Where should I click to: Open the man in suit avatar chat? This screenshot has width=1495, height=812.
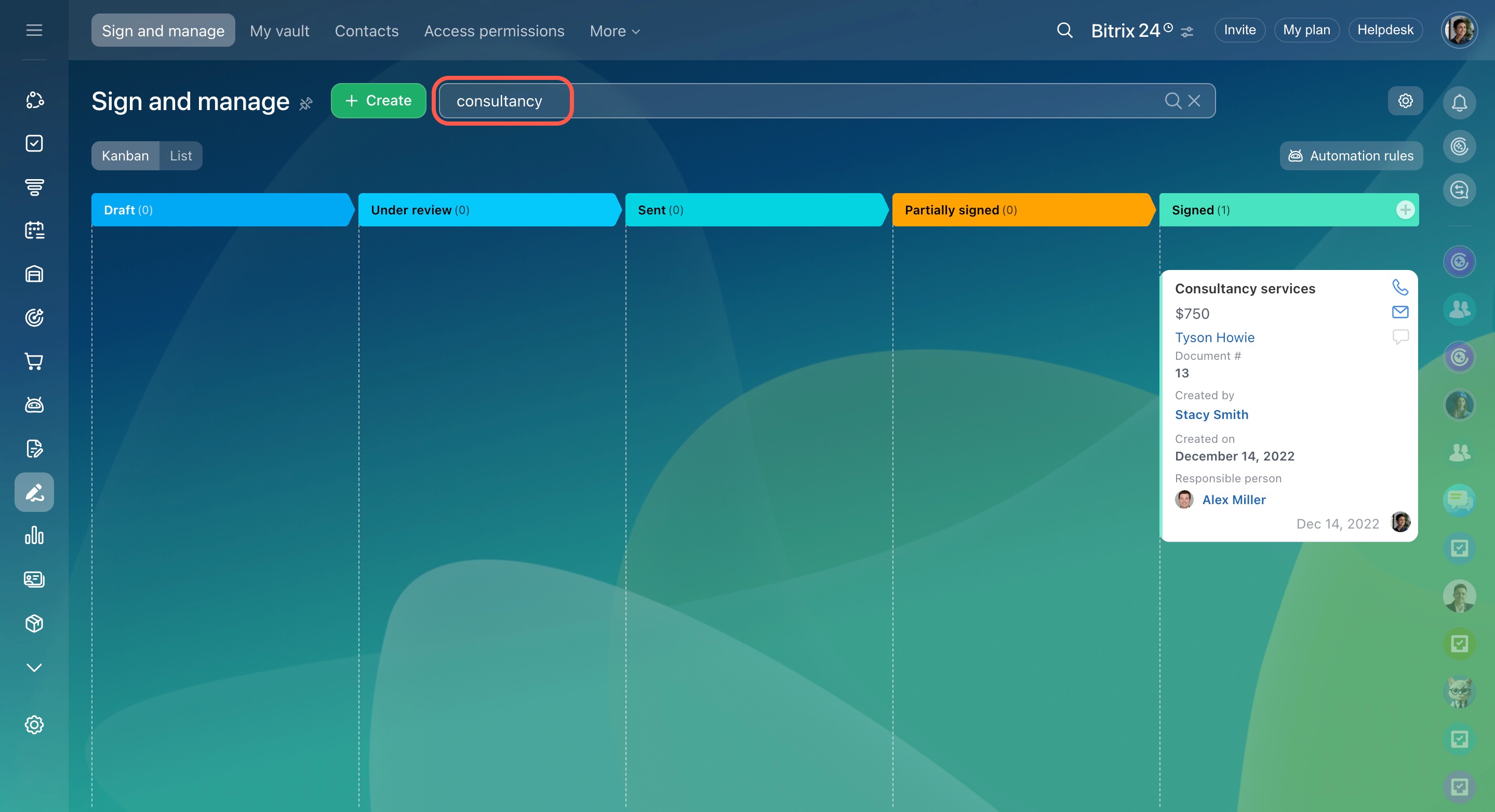[1459, 596]
